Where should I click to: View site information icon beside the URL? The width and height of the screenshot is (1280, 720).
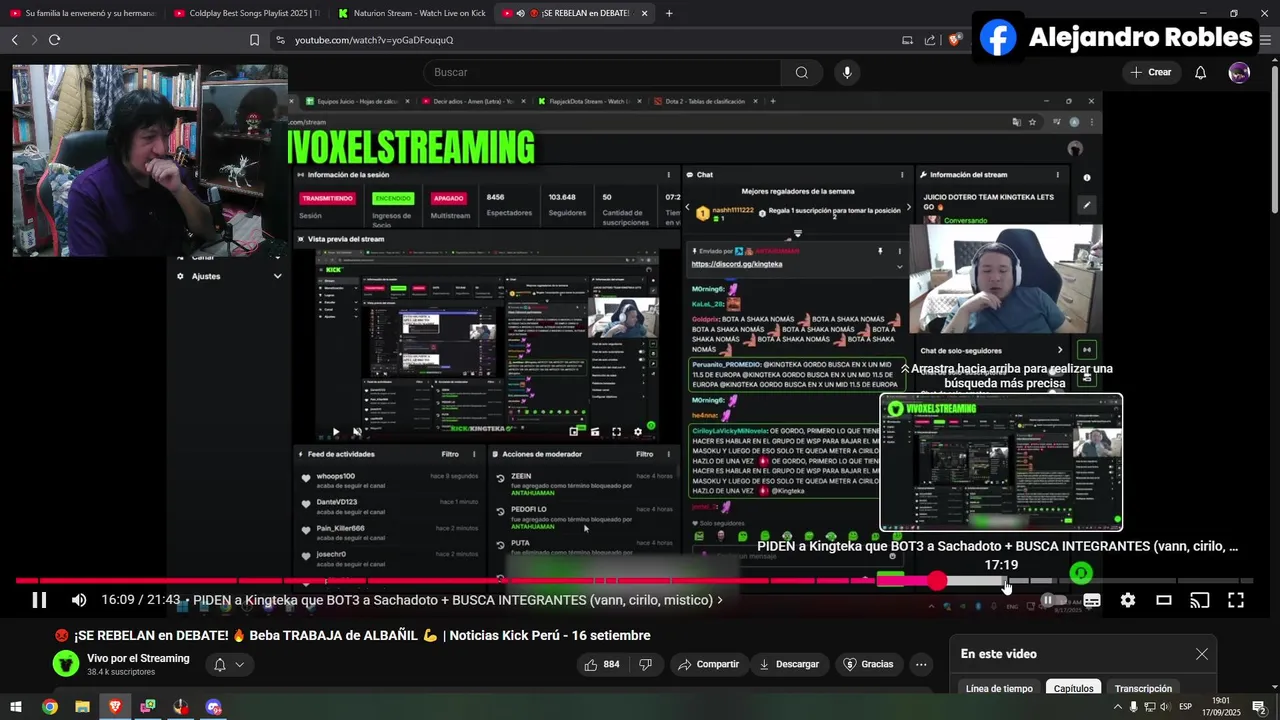(281, 40)
